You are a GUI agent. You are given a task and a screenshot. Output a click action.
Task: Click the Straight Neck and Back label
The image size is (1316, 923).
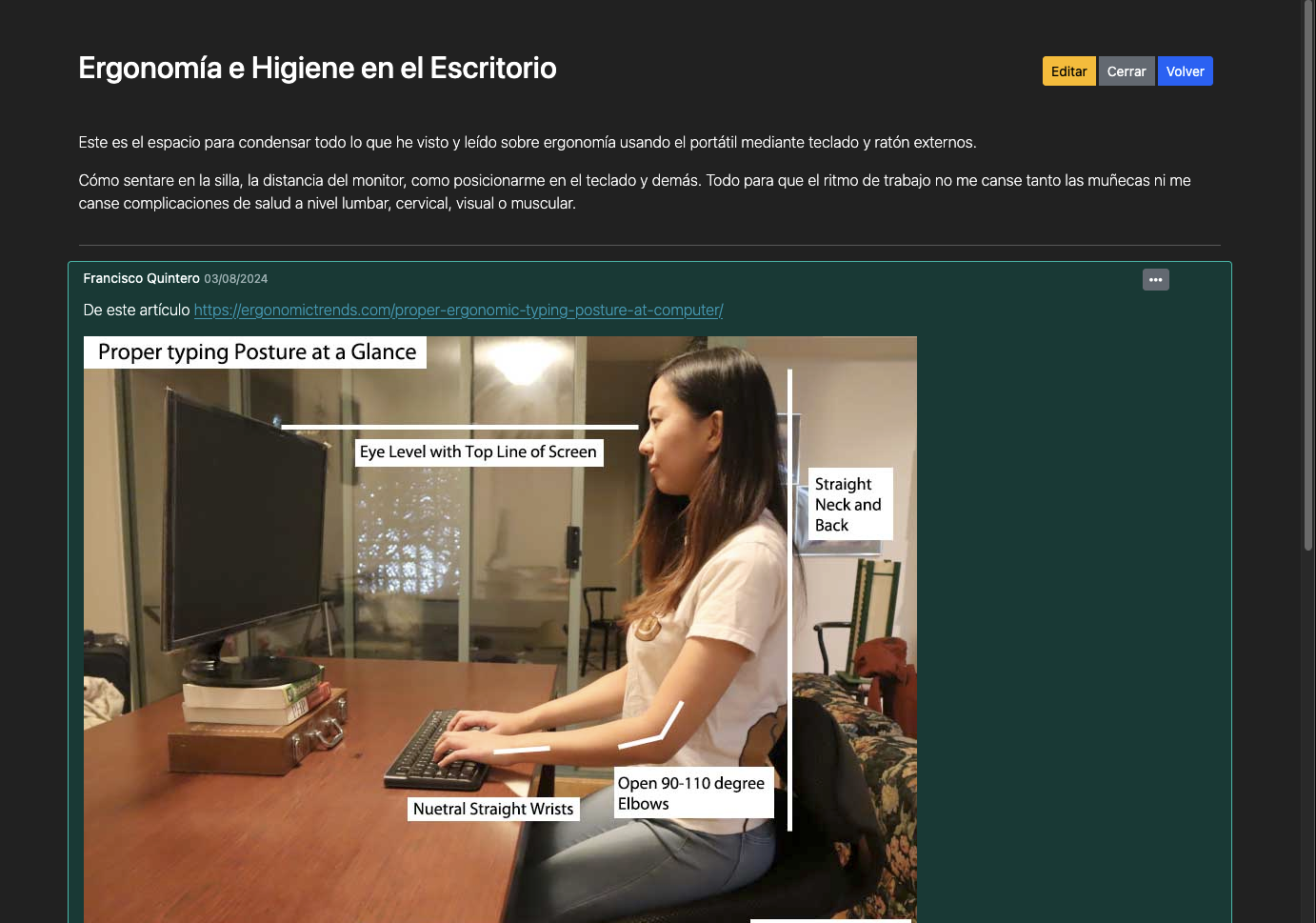[x=848, y=503]
